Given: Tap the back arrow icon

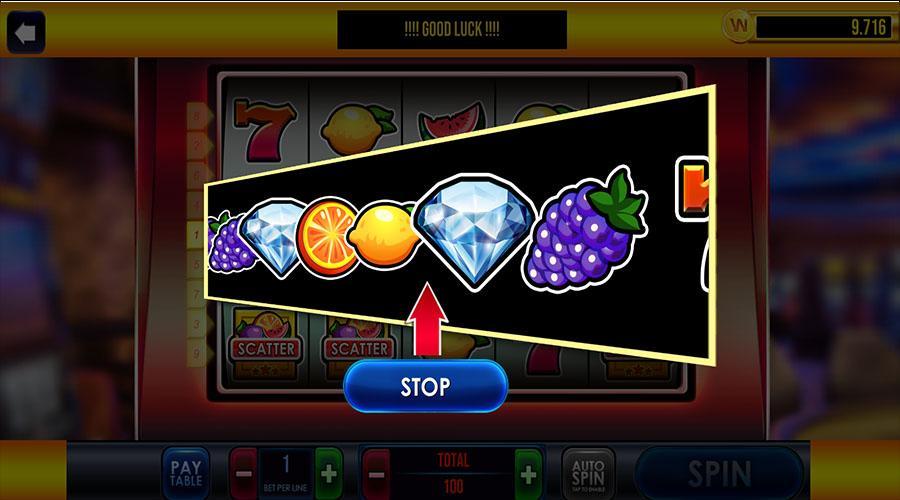Looking at the screenshot, I should coord(26,33).
